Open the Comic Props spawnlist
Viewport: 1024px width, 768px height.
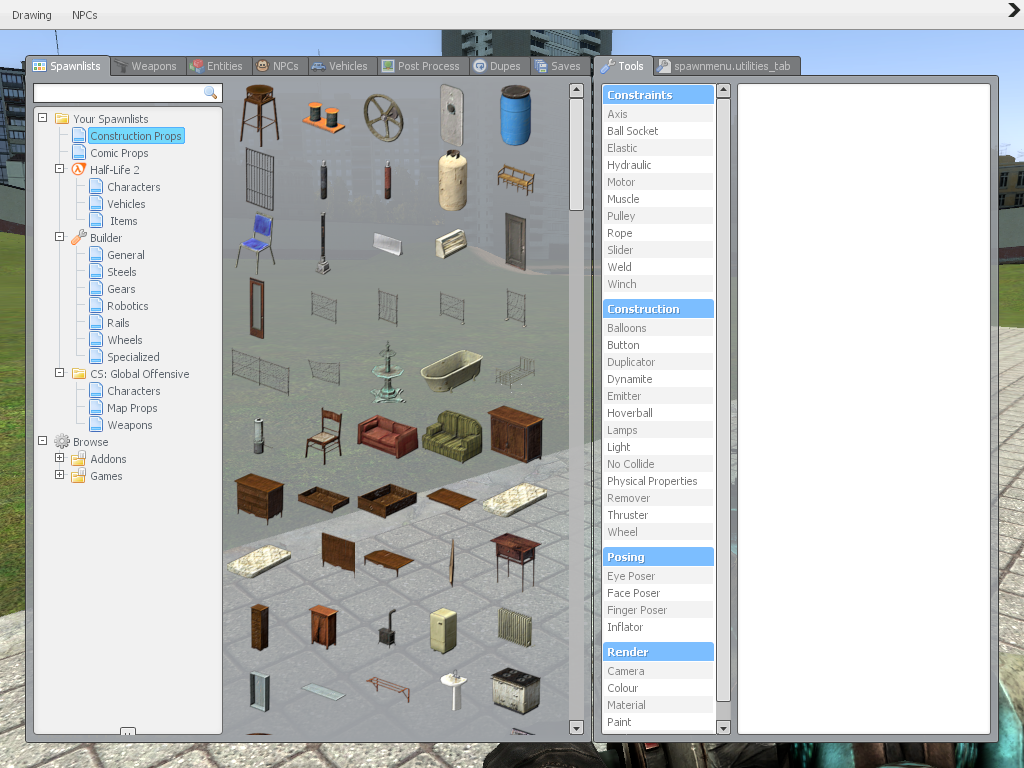coord(119,153)
